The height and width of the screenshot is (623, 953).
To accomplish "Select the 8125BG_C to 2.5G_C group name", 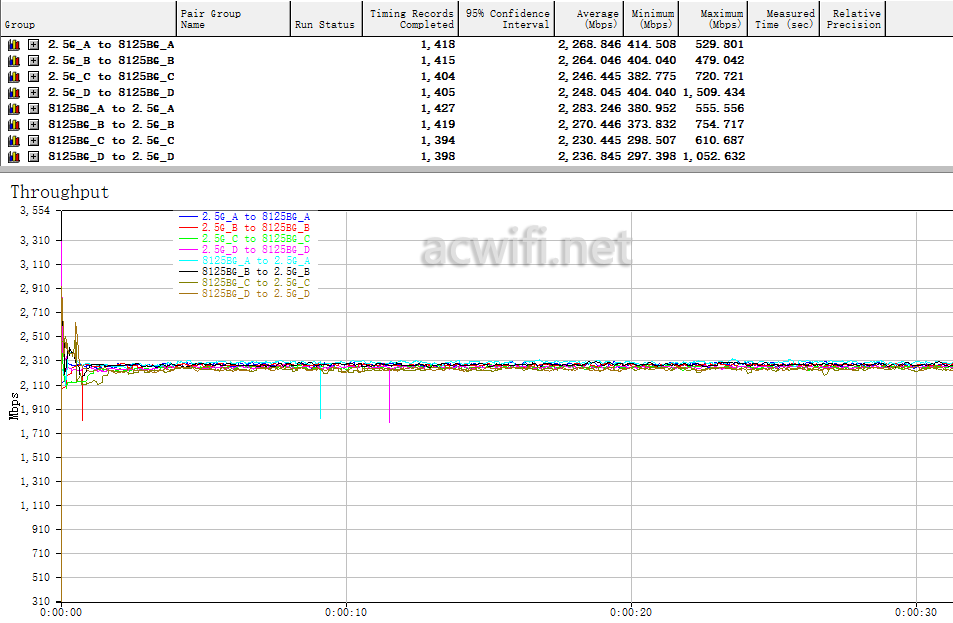I will (111, 140).
